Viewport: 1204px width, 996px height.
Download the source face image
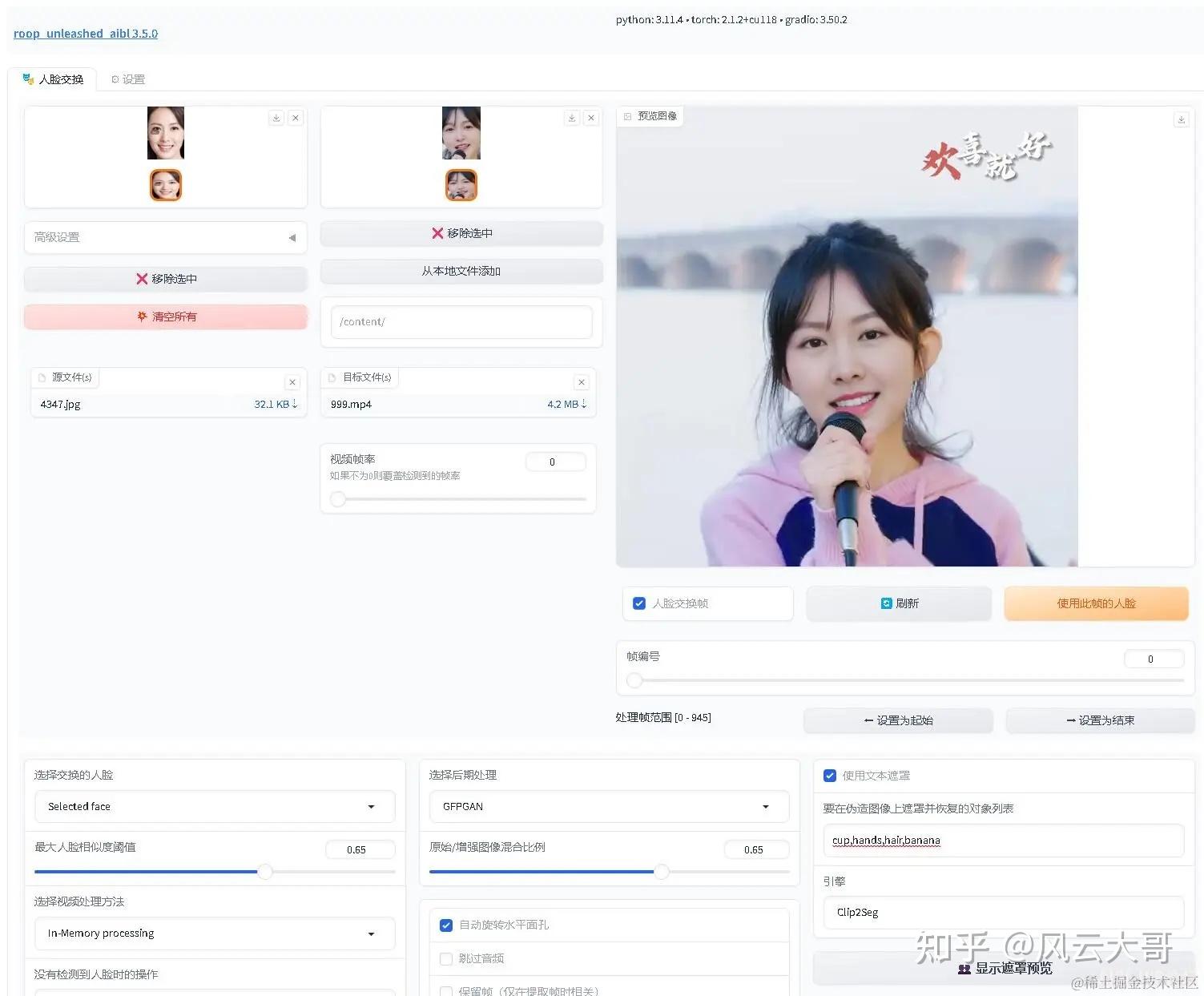(276, 117)
